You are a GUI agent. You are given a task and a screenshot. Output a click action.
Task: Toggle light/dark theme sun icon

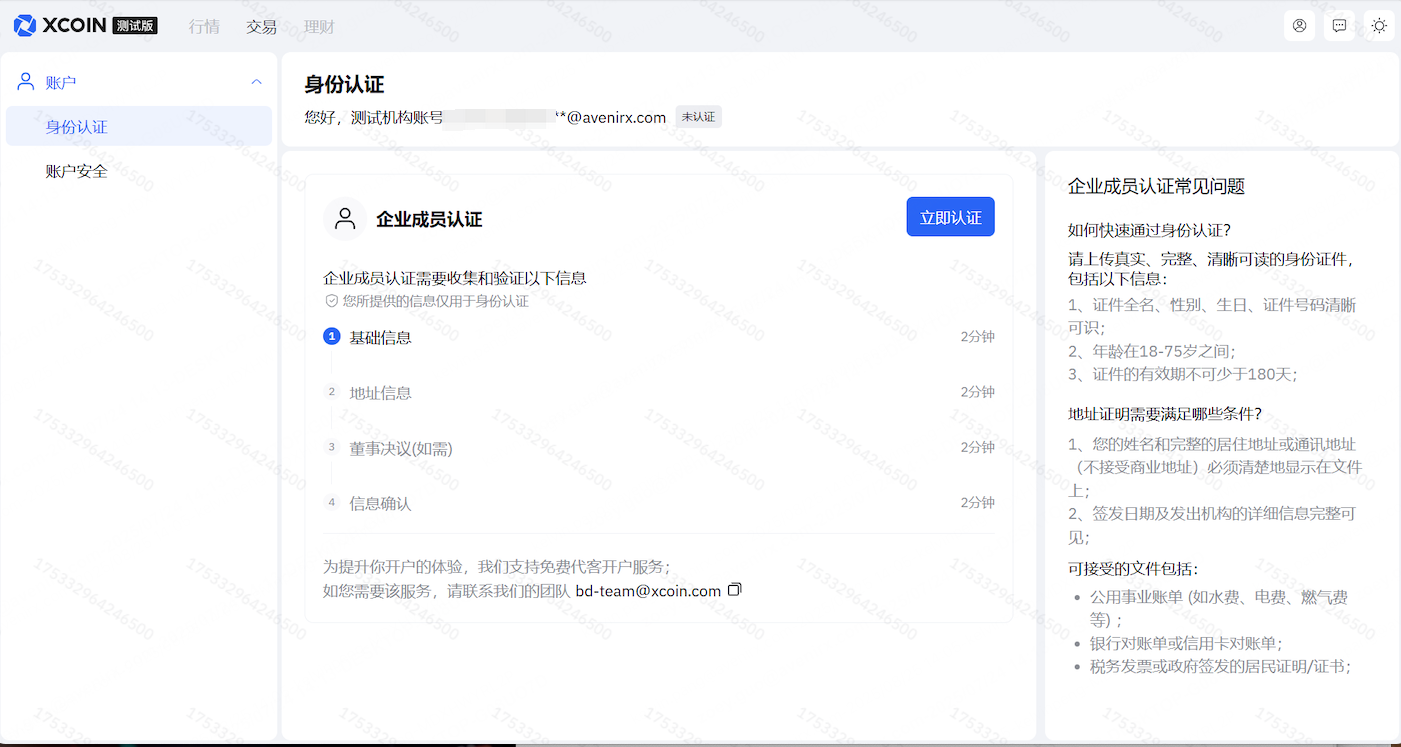click(1379, 26)
